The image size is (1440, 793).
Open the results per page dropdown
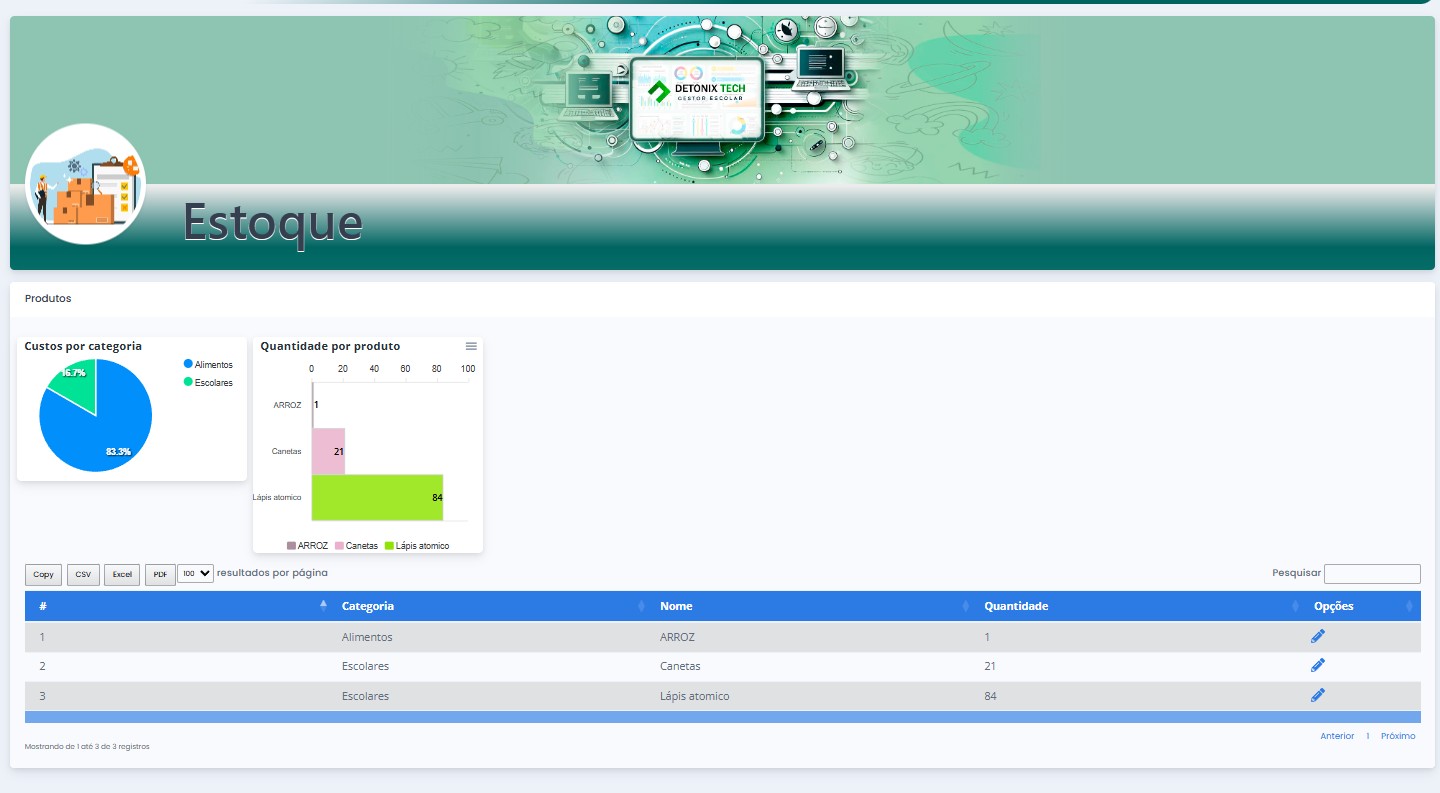point(195,574)
